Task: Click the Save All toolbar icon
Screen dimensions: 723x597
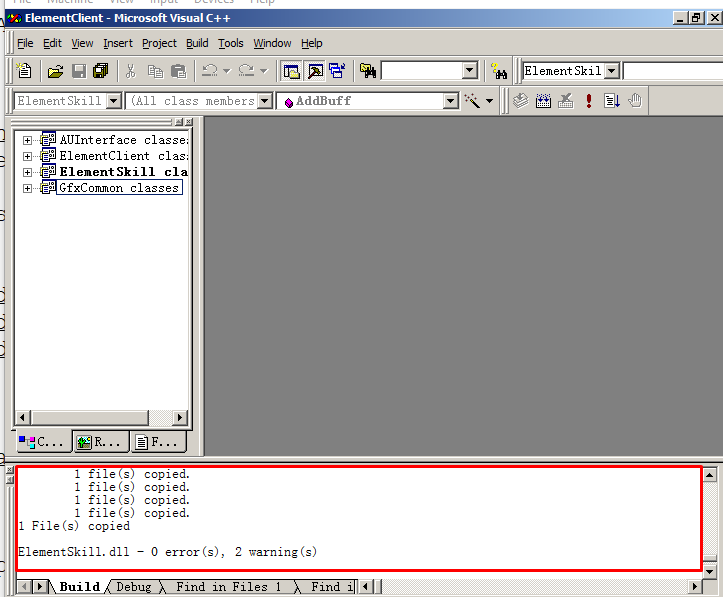Action: [x=101, y=71]
